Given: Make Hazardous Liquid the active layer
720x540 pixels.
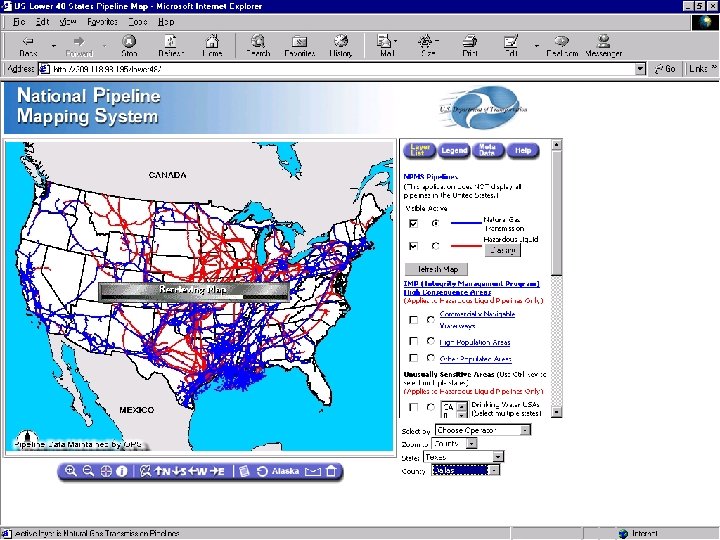Looking at the screenshot, I should pos(435,246).
